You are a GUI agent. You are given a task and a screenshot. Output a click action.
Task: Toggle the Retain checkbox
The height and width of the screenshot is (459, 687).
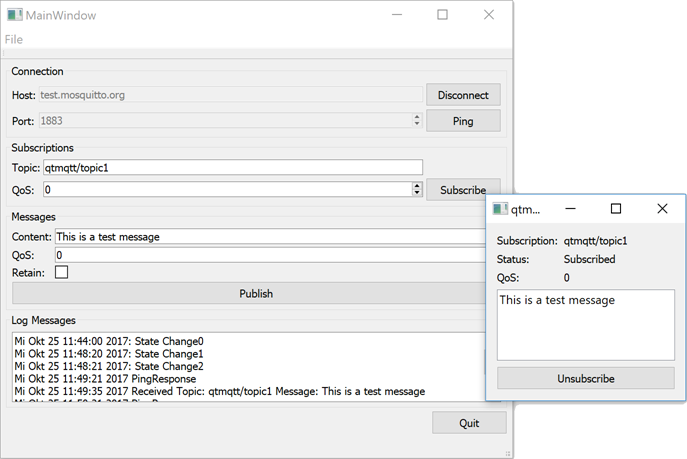tap(61, 272)
